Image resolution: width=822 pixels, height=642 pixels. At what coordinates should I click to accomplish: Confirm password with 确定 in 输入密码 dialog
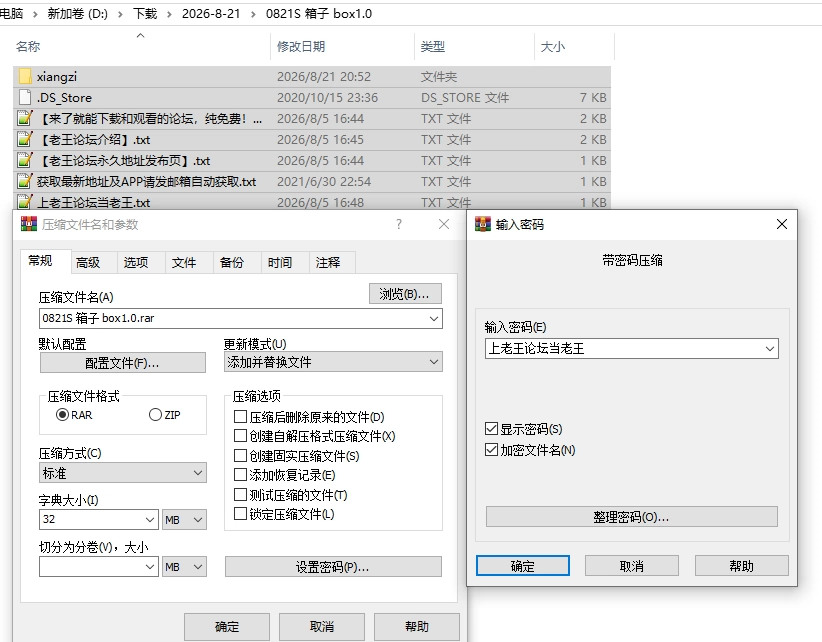(523, 566)
